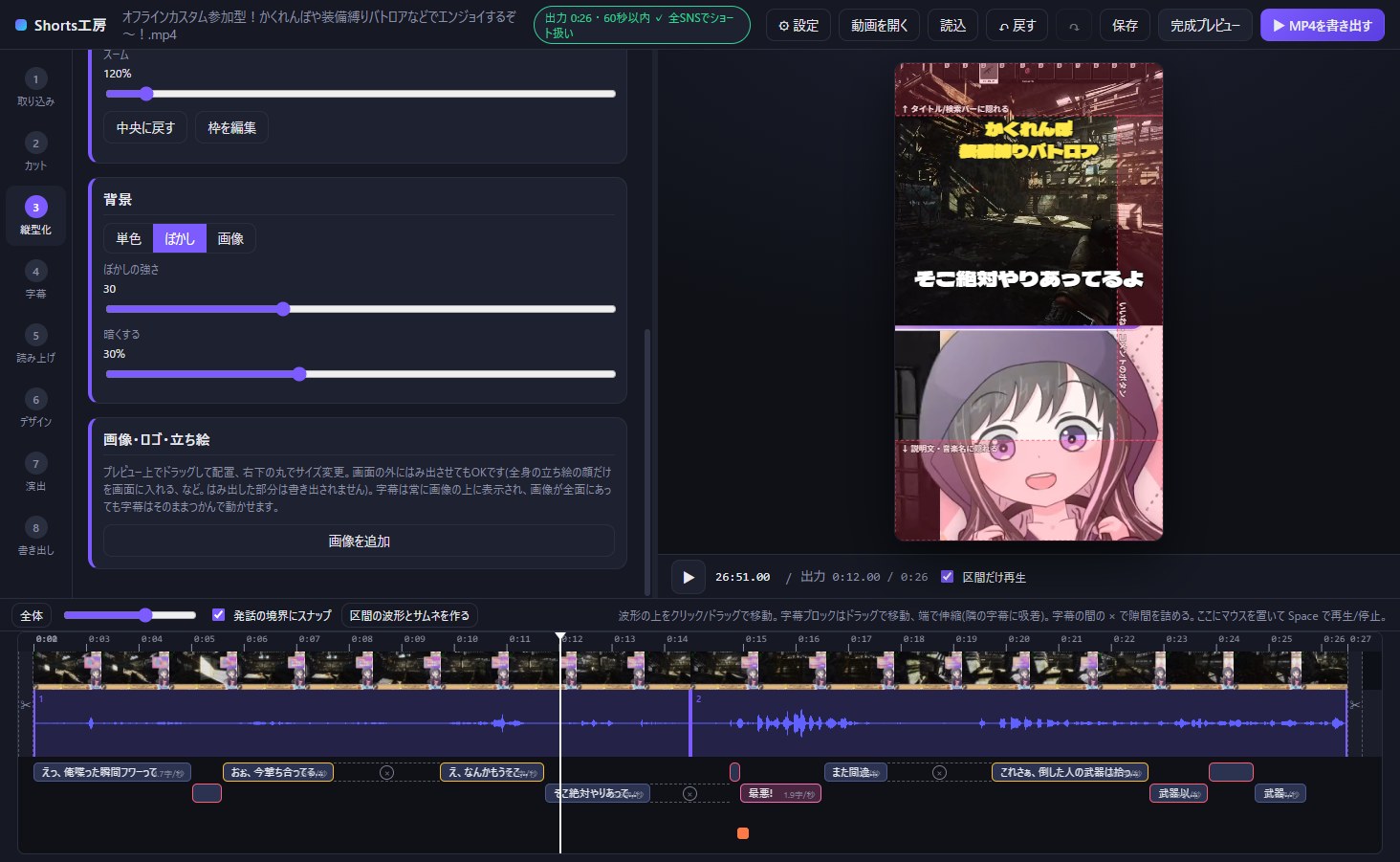Image resolution: width=1400 pixels, height=862 pixels.
Task: Click the scissors icon at the waveform's left edge
Action: 26,705
